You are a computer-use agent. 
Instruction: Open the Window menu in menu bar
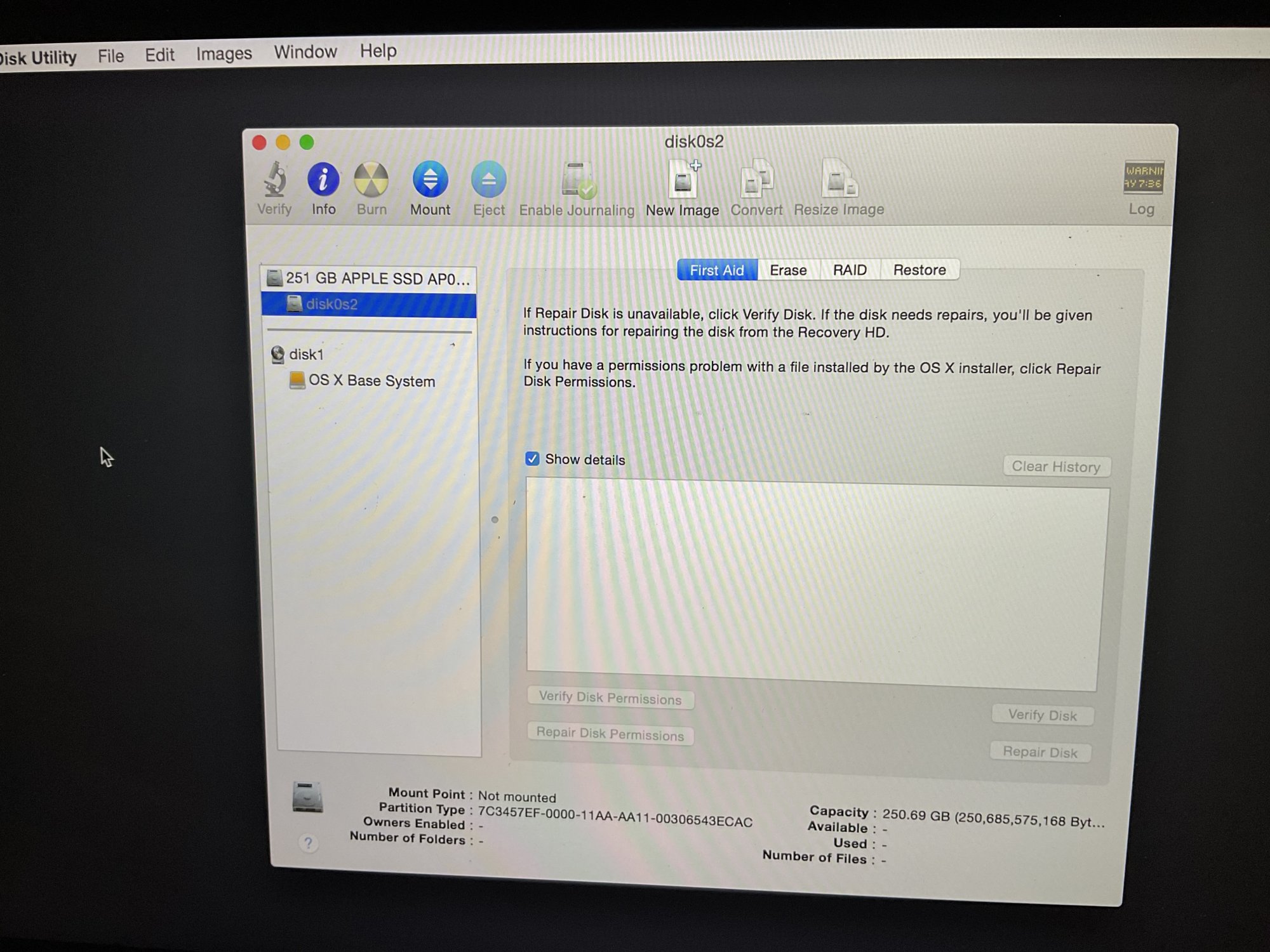[305, 52]
